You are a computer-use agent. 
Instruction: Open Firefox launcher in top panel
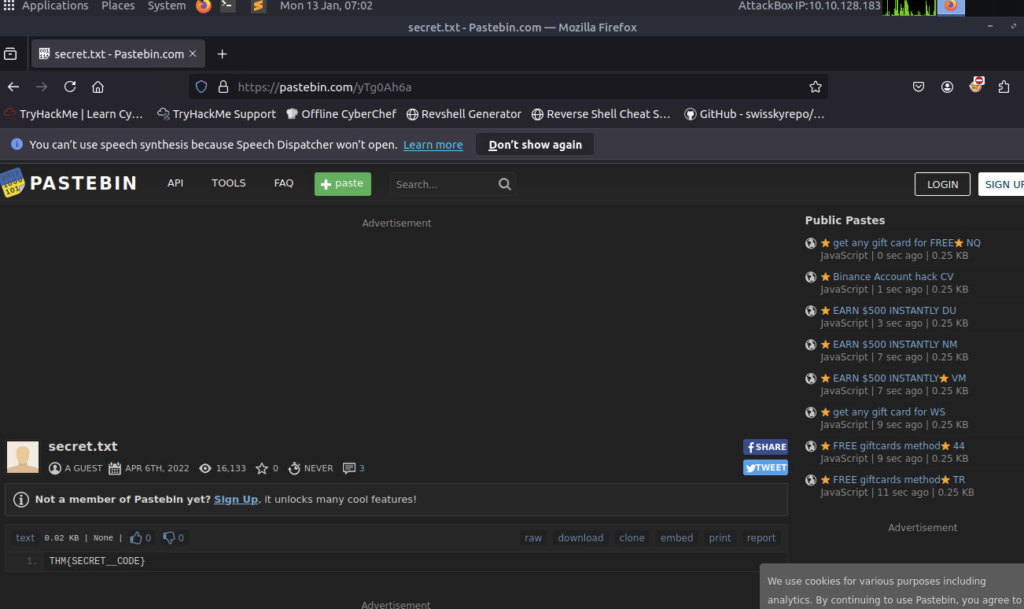coord(204,6)
